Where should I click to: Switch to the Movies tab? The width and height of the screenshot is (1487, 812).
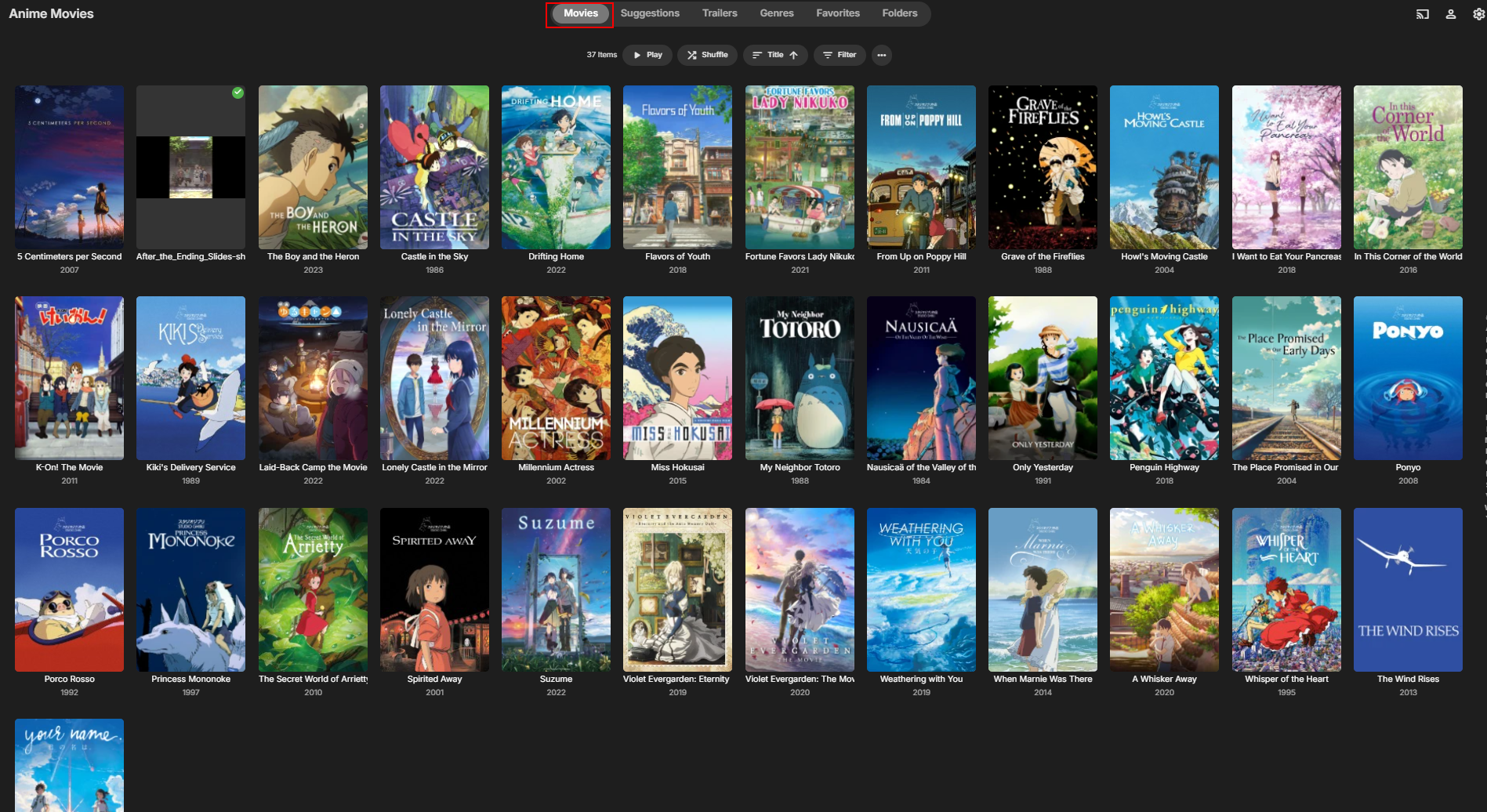click(x=580, y=13)
